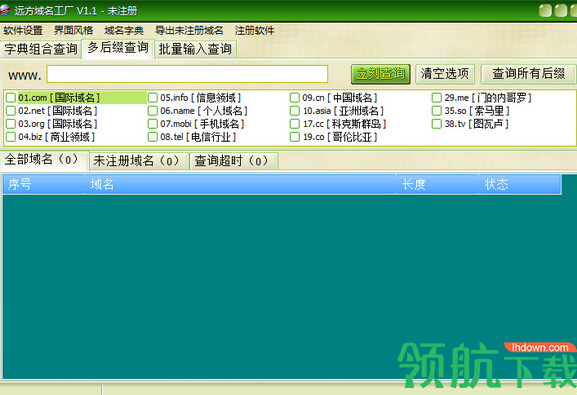
Task: Tick the 03.org 国际域名 checkbox
Action: [x=11, y=124]
